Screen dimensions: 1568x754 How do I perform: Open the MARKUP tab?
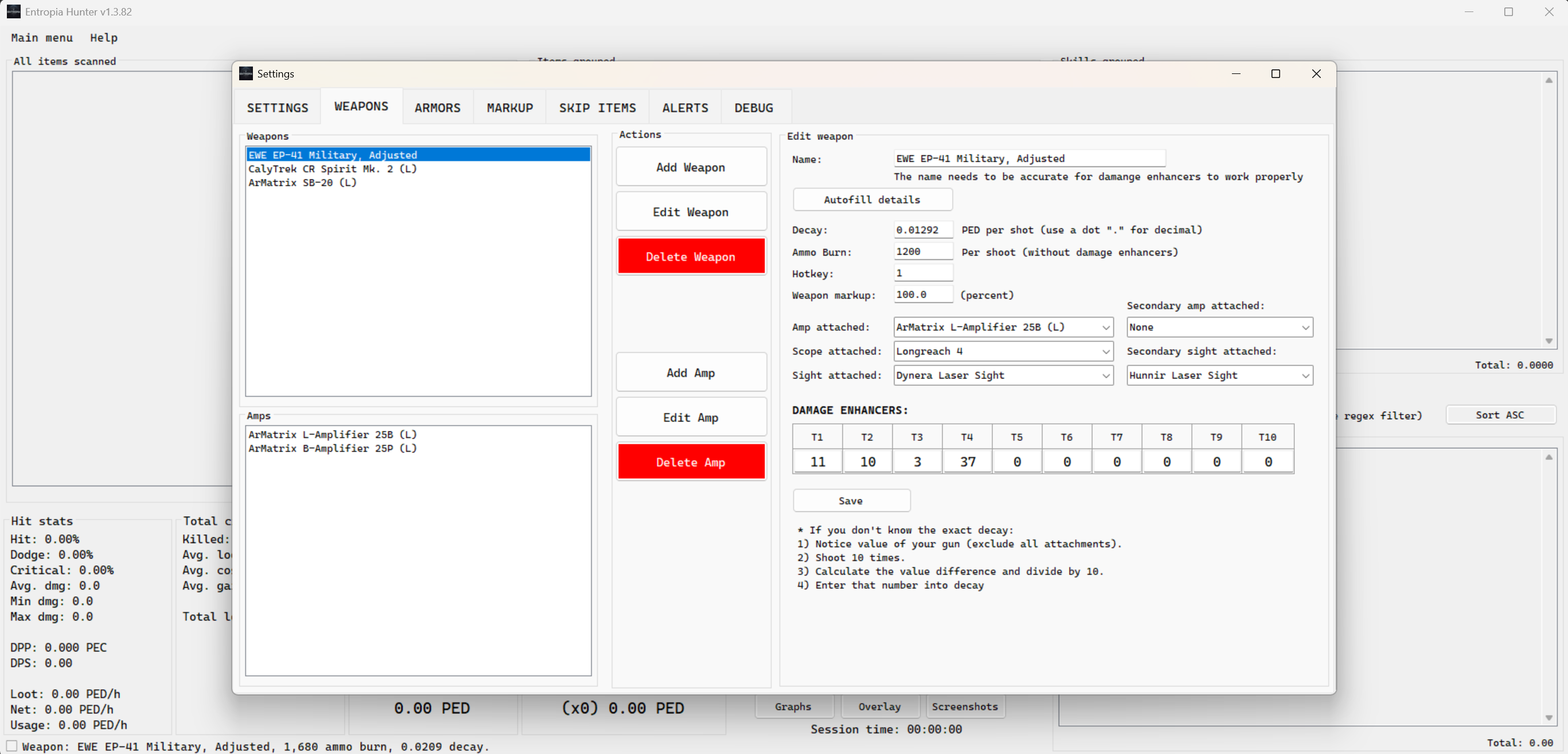click(x=509, y=108)
